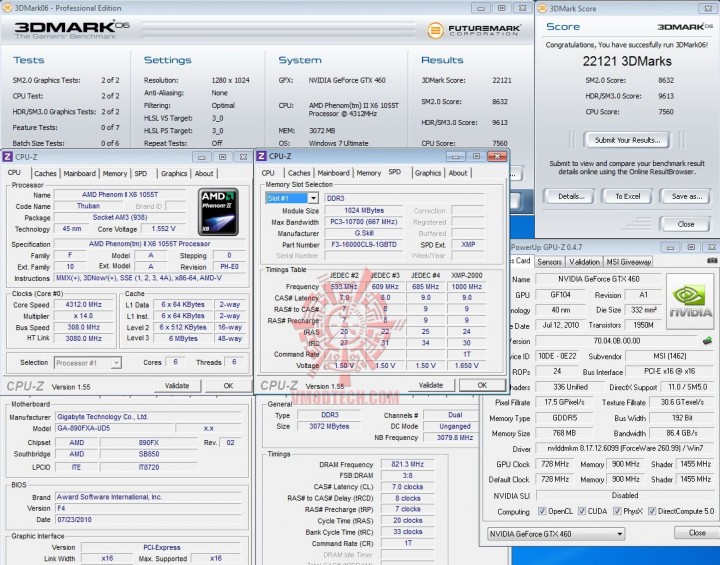Open the Memory tab in the front CPU-Z window
The image size is (720, 565).
click(369, 173)
